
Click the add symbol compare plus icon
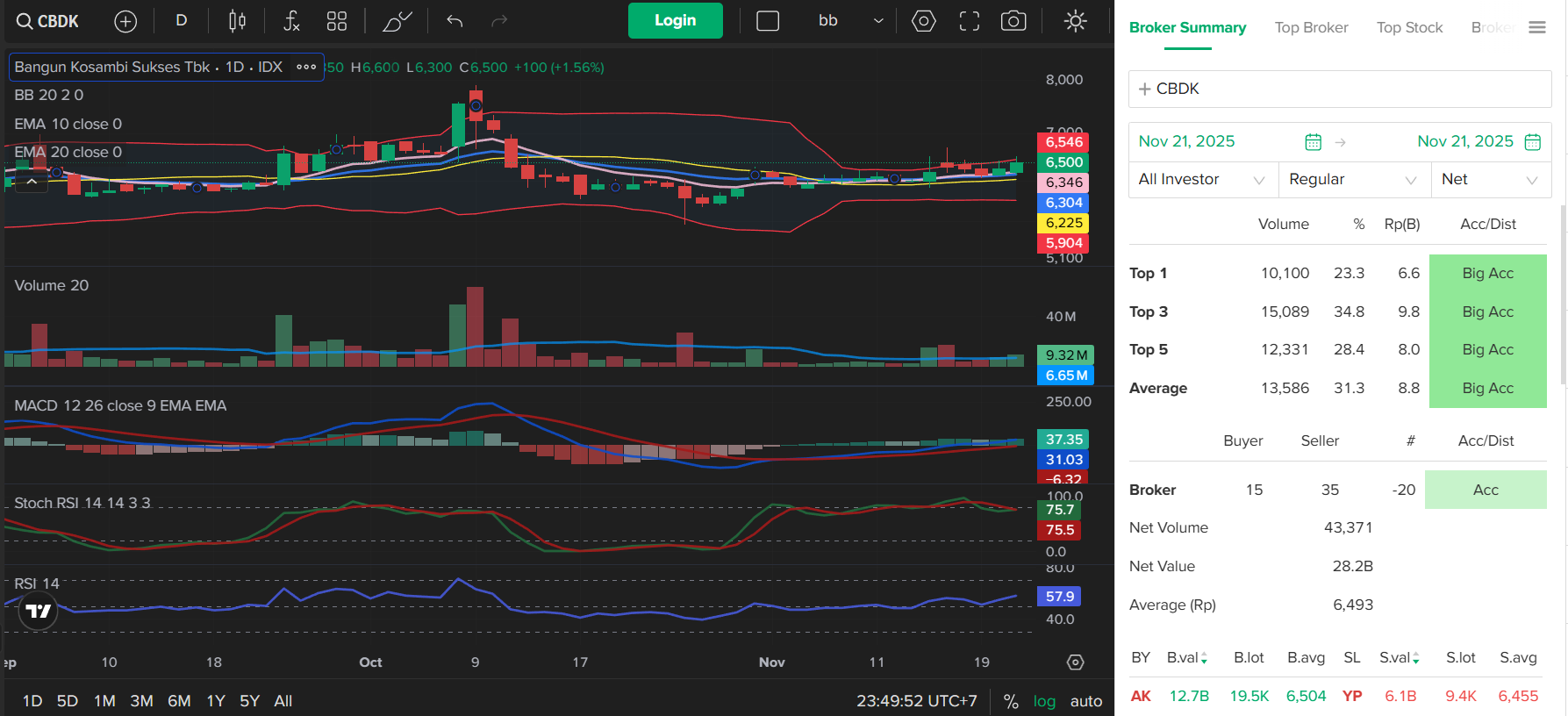tap(125, 21)
